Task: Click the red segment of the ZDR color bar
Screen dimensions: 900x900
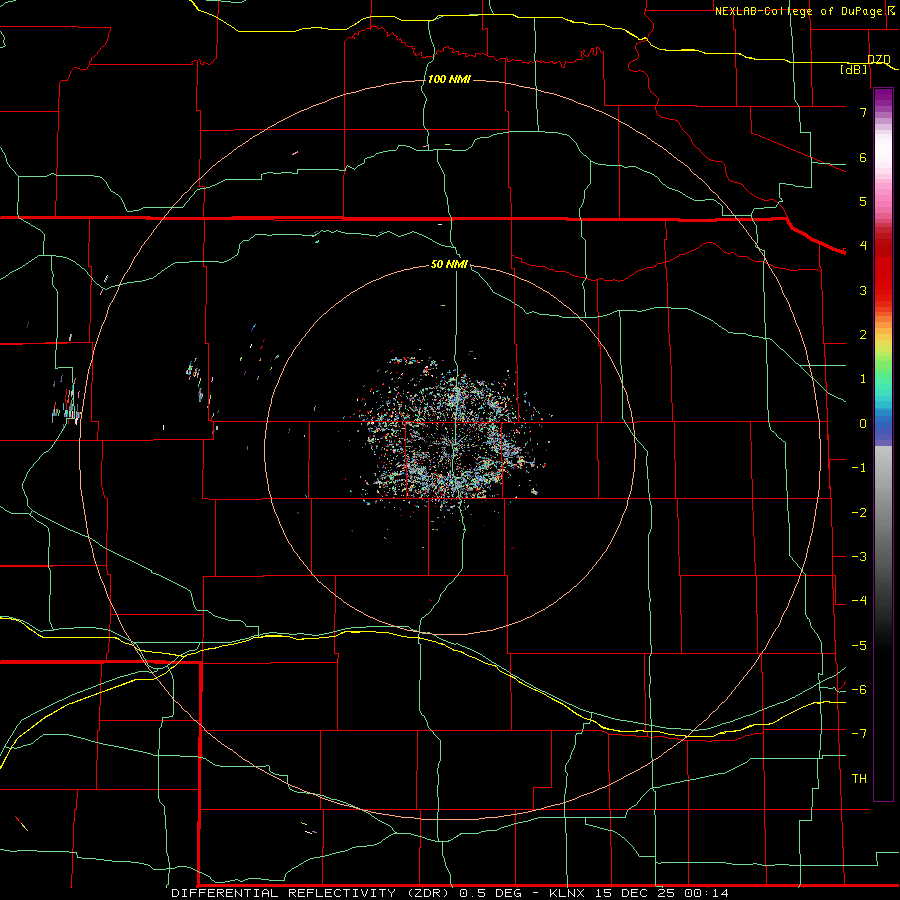Action: (883, 270)
